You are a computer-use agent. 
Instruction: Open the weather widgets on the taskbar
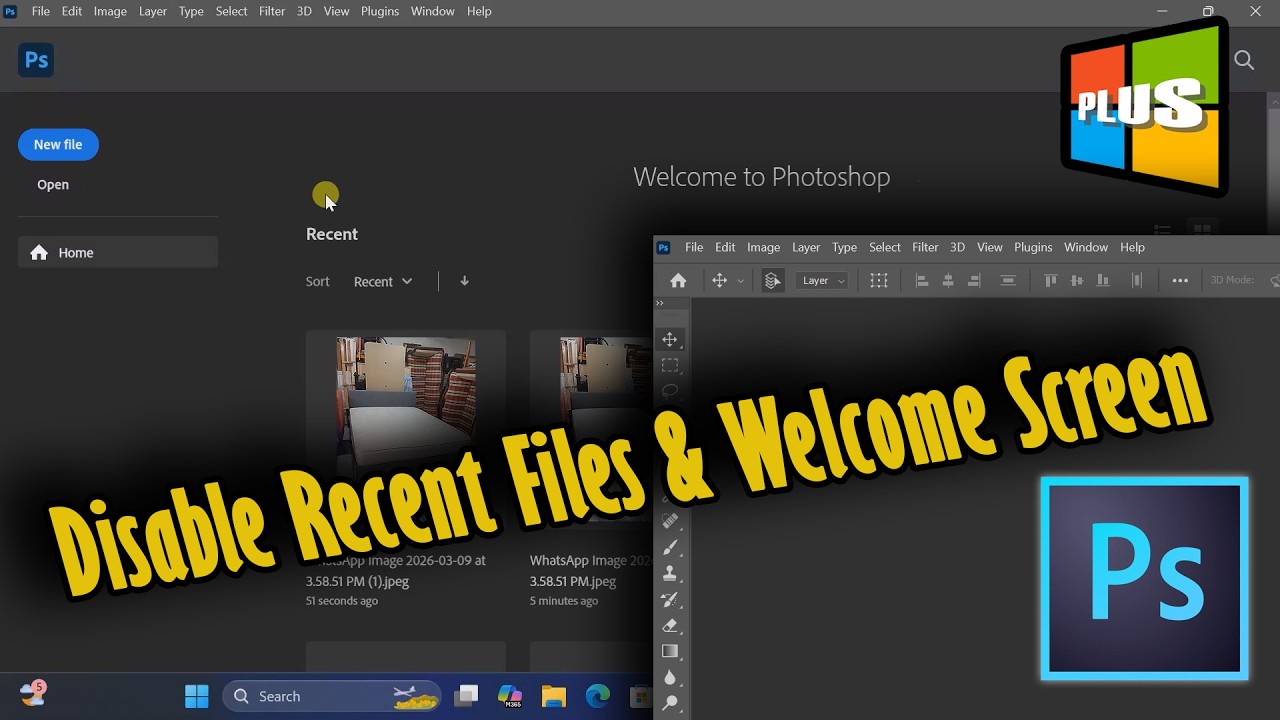(x=33, y=692)
